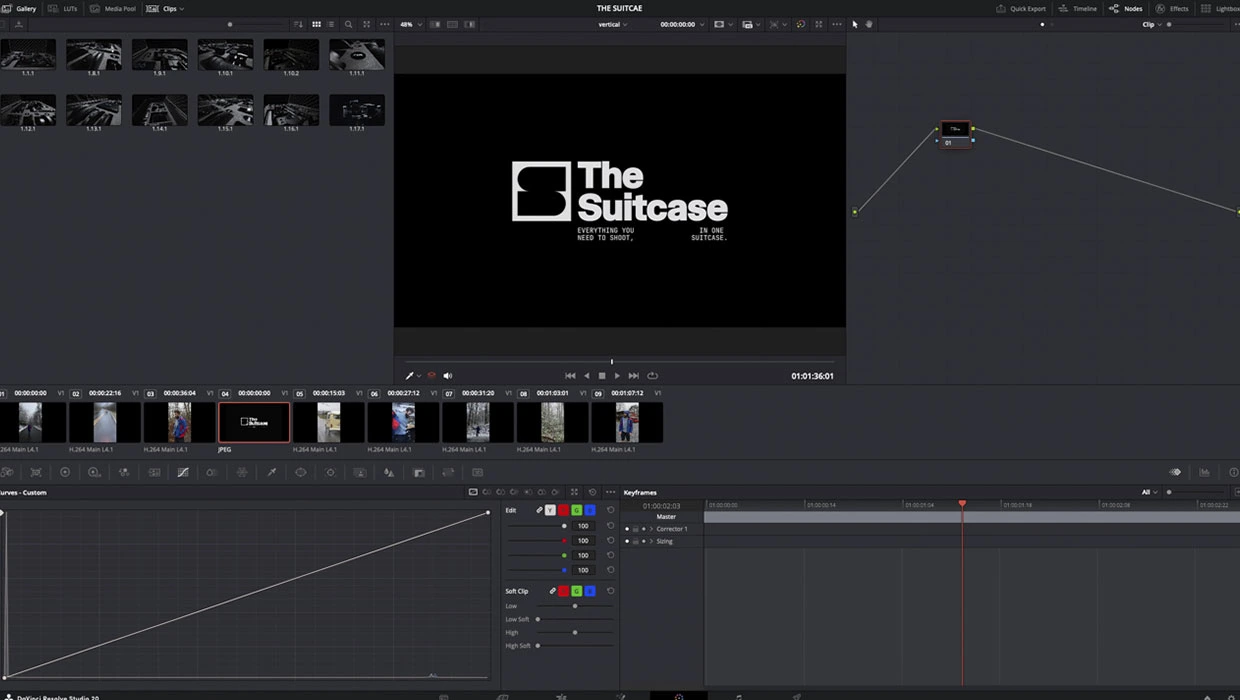Click Quick Export button
This screenshot has height=700, width=1240.
[1021, 8]
